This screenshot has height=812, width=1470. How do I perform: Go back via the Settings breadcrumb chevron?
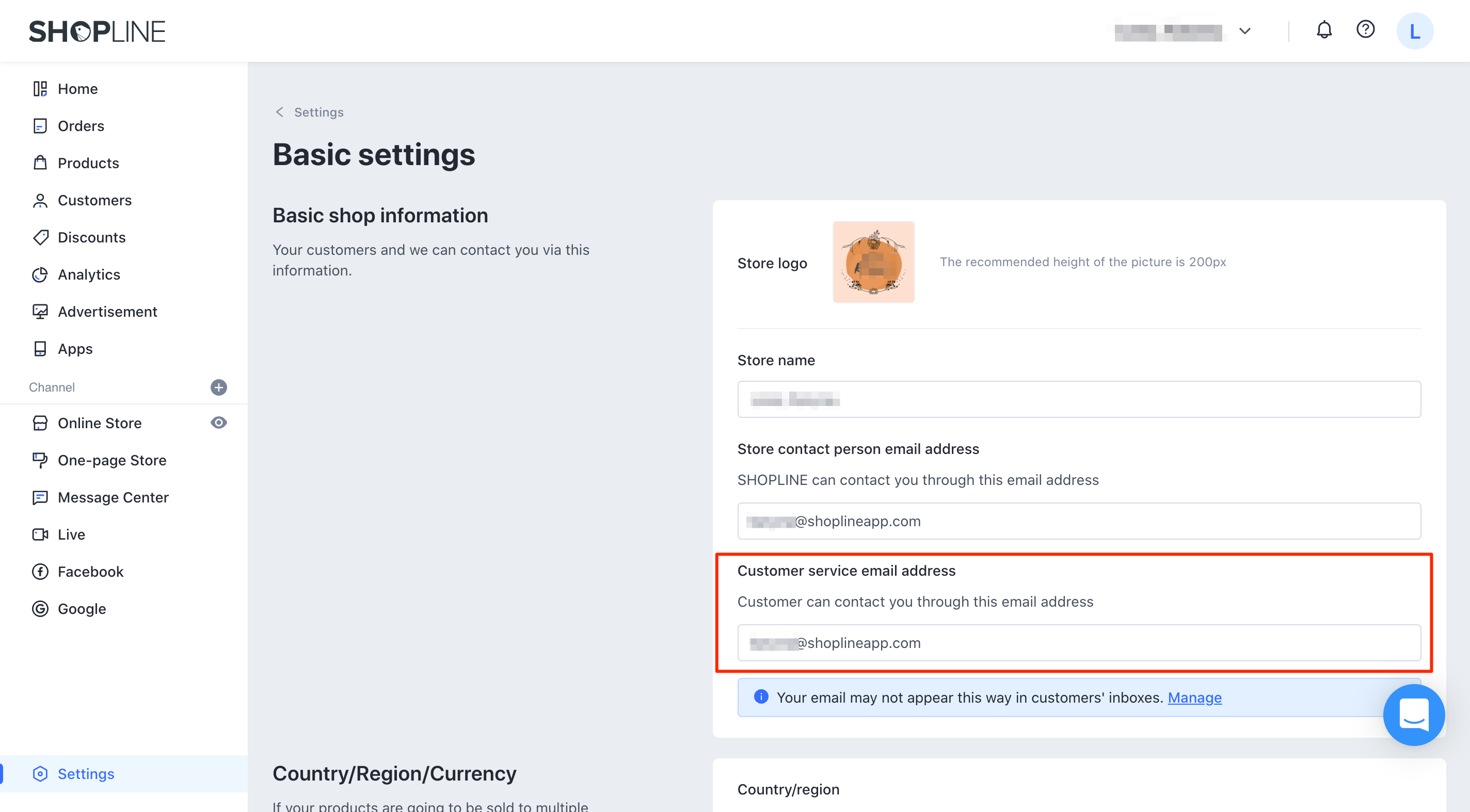coord(280,112)
